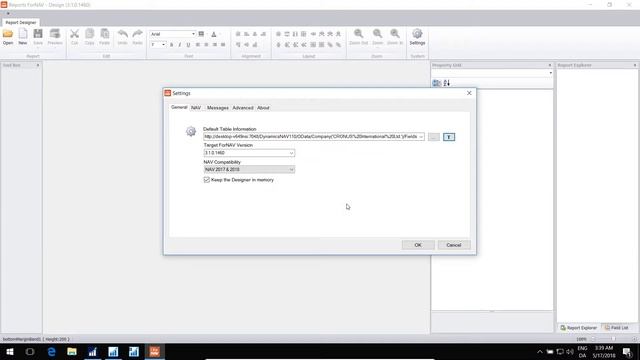640x360 pixels.
Task: Open Task View from the taskbar
Action: point(30,351)
